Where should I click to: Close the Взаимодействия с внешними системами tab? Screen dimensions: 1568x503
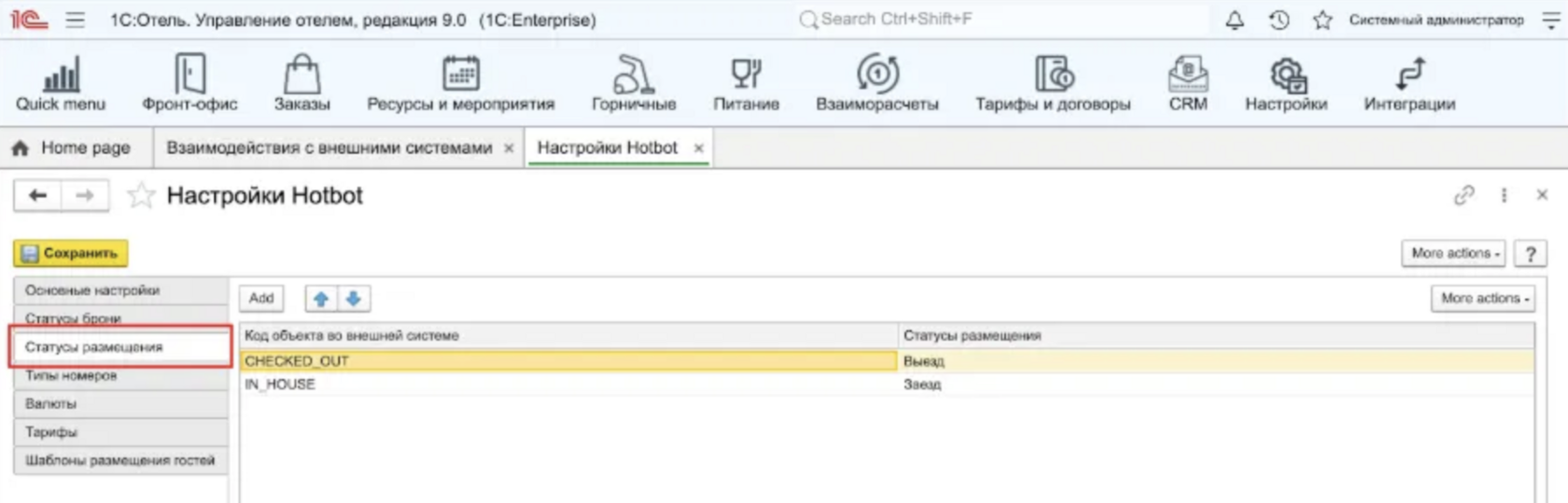coord(509,148)
